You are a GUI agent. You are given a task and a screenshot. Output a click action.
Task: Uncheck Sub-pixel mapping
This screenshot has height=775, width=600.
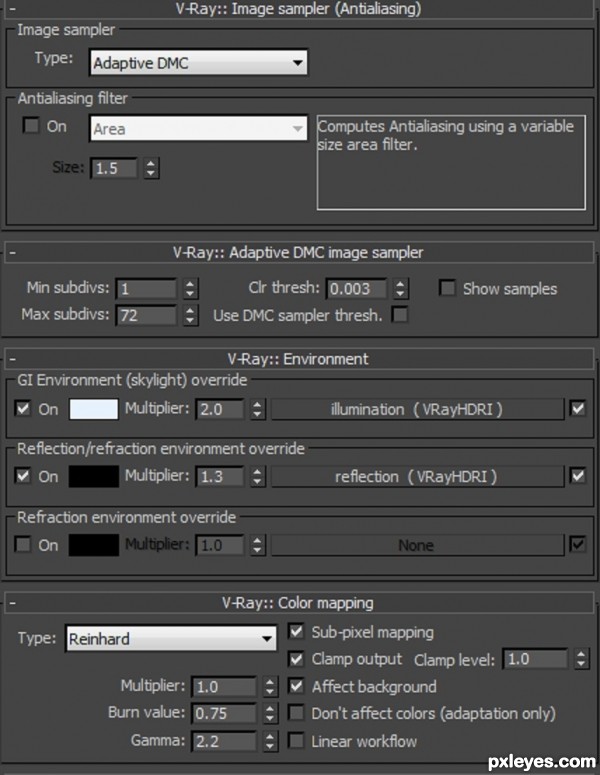[296, 632]
